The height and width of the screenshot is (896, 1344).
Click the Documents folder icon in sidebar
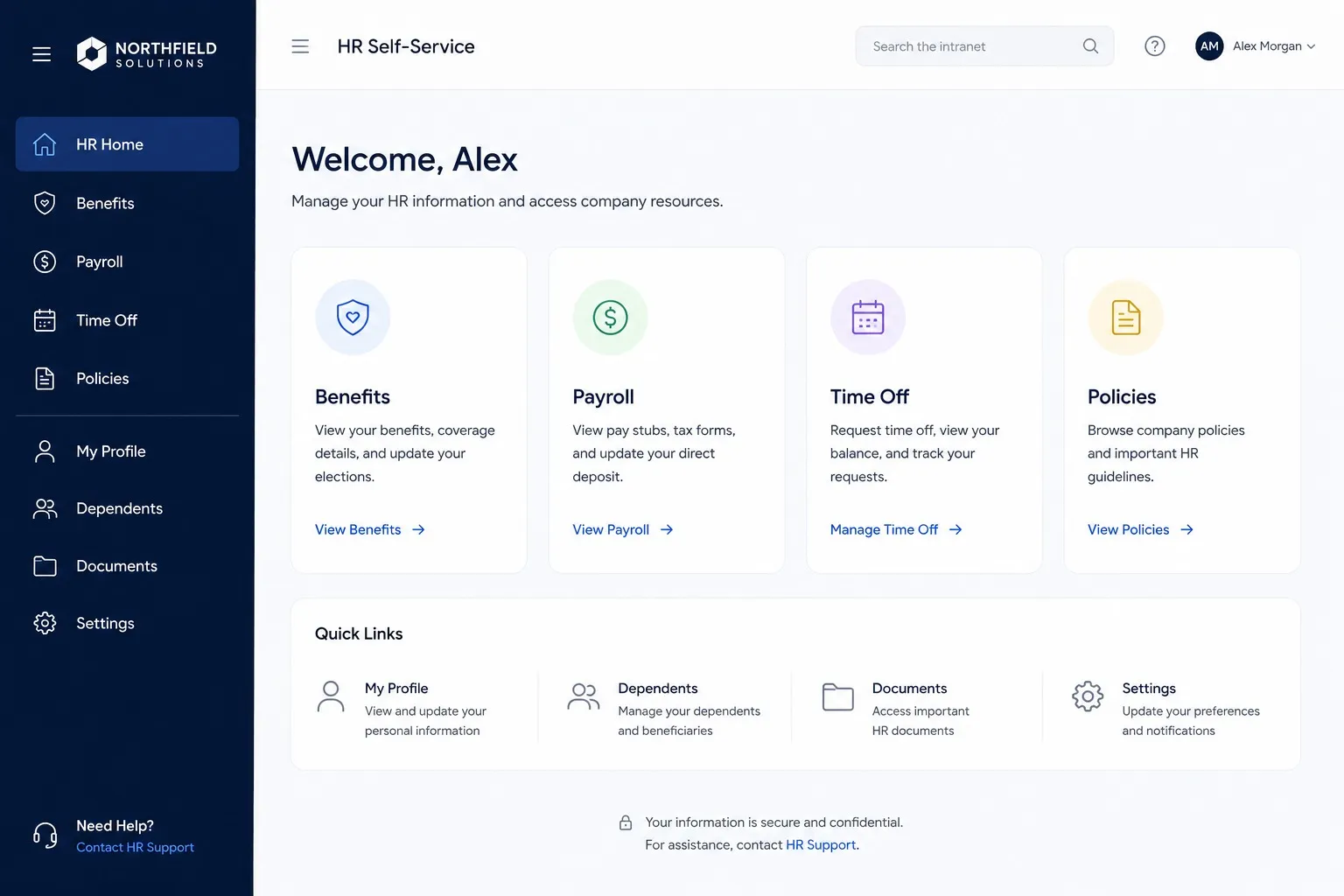click(45, 566)
